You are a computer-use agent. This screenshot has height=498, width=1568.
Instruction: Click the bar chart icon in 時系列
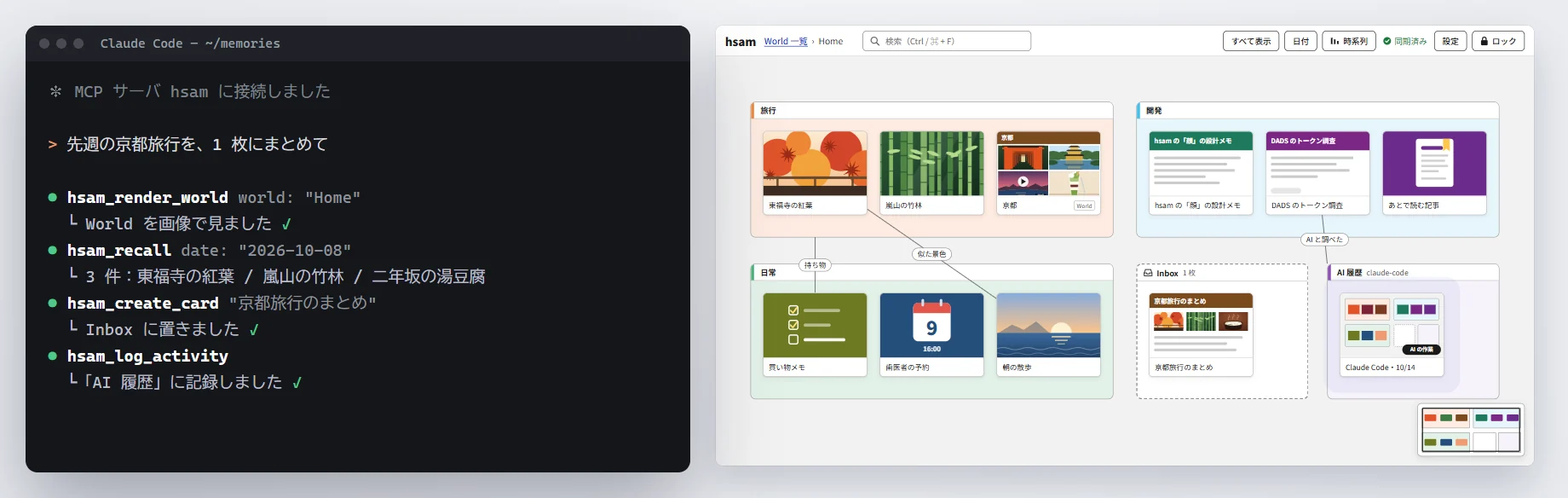(x=1335, y=41)
